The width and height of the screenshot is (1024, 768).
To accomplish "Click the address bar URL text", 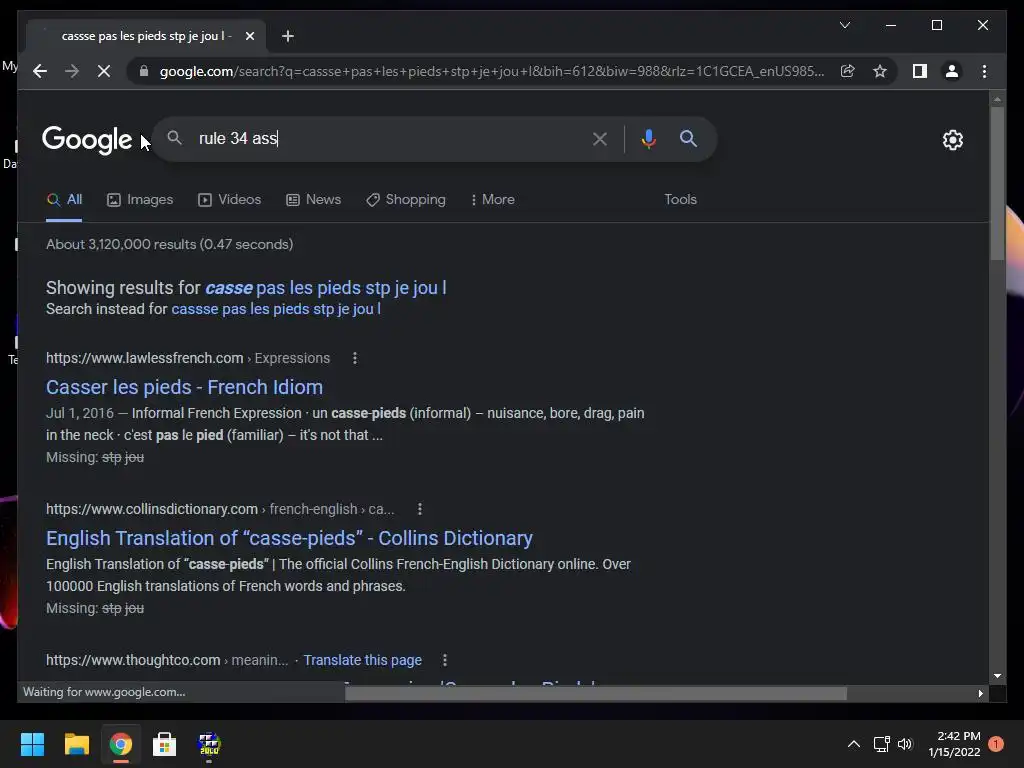I will (x=492, y=71).
